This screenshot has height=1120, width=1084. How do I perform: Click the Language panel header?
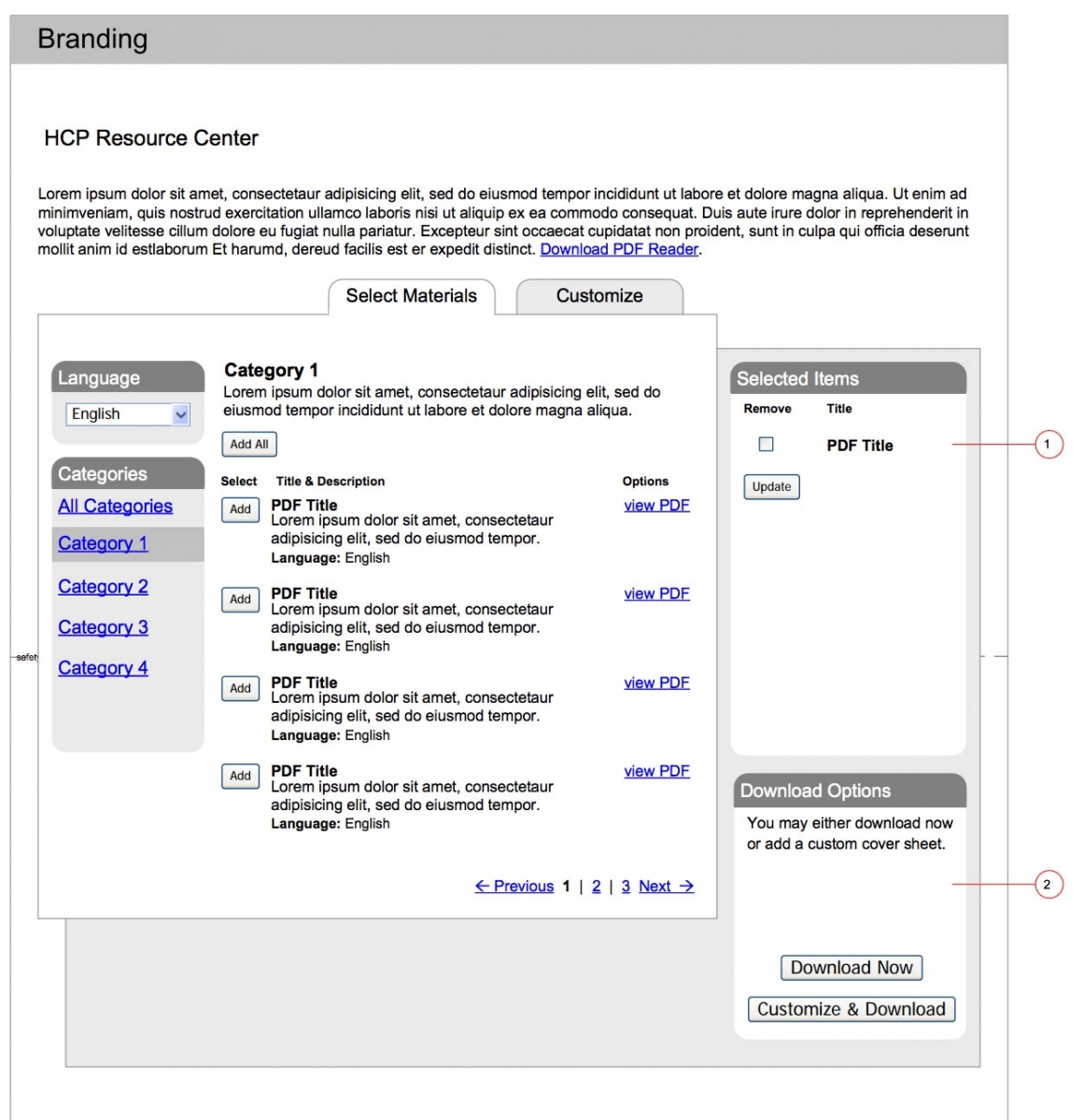click(x=128, y=377)
